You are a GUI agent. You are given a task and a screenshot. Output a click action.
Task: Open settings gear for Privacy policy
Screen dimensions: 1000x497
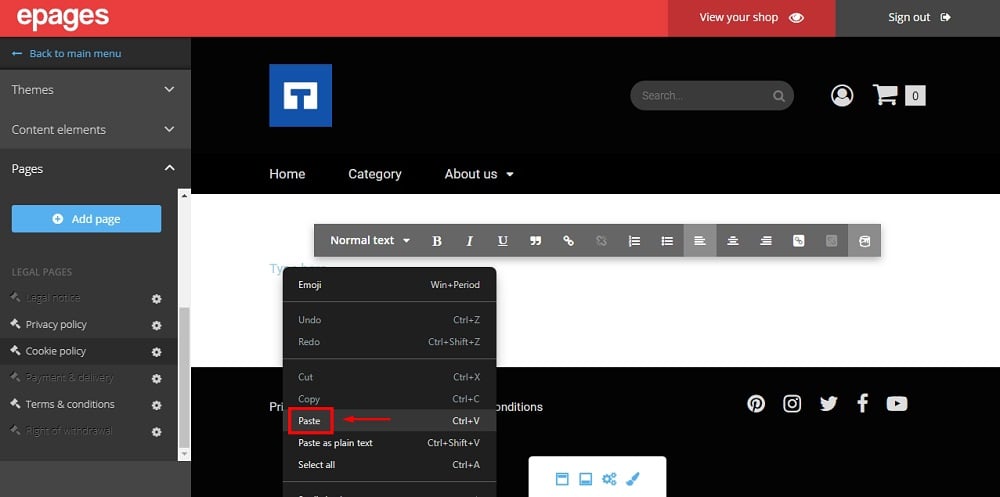pos(156,325)
